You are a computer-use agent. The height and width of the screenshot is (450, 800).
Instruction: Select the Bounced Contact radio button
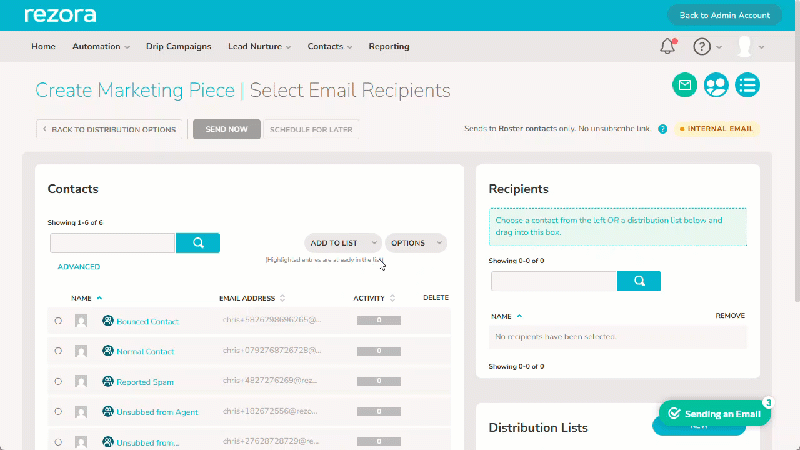(58, 321)
